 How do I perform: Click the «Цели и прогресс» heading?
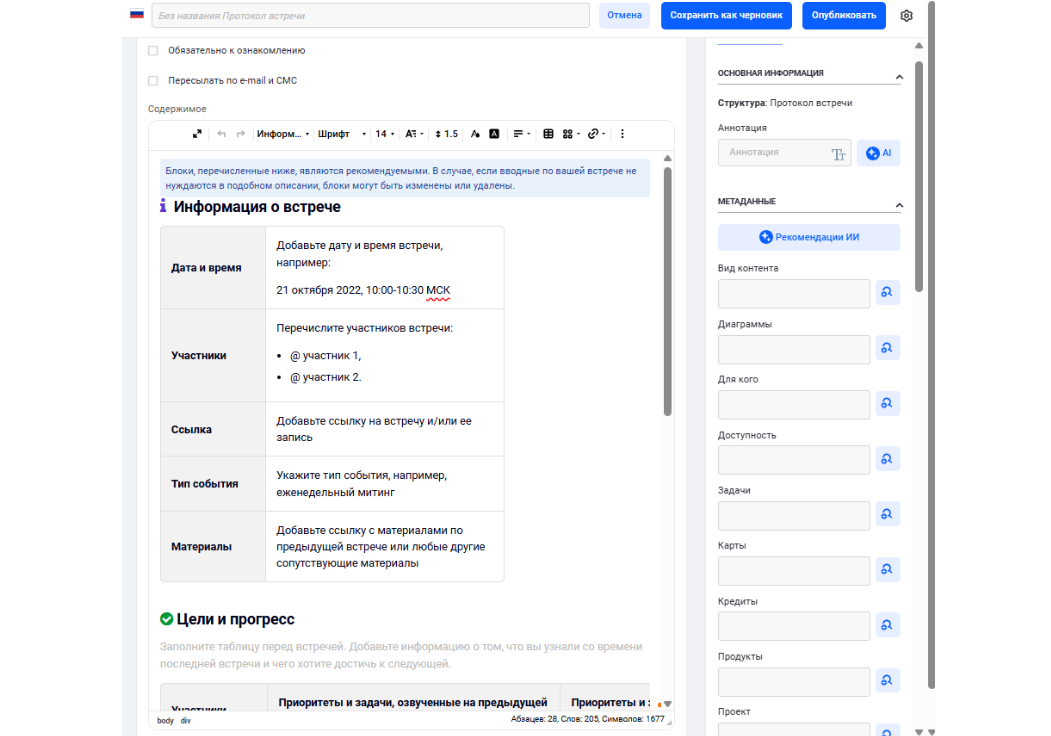click(235, 619)
